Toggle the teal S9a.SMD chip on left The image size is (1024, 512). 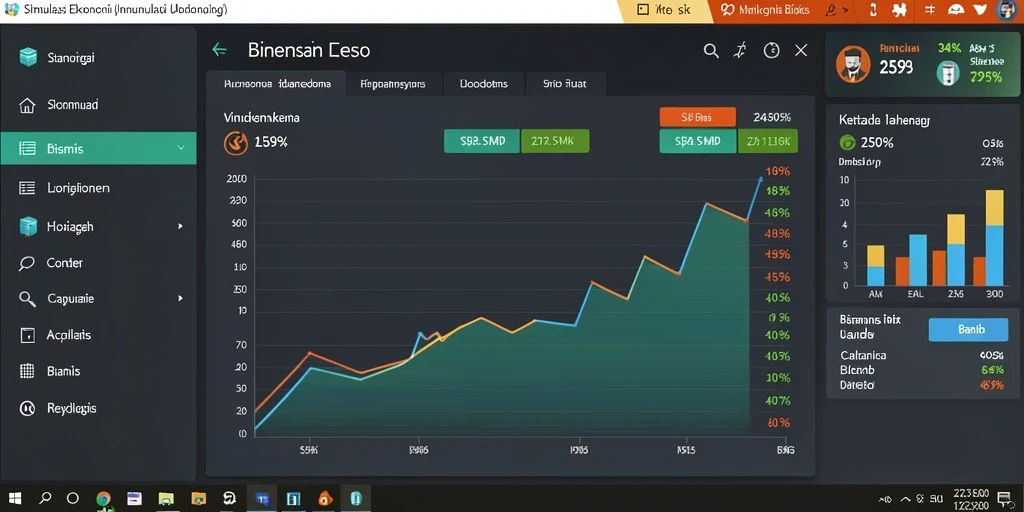pyautogui.click(x=482, y=141)
